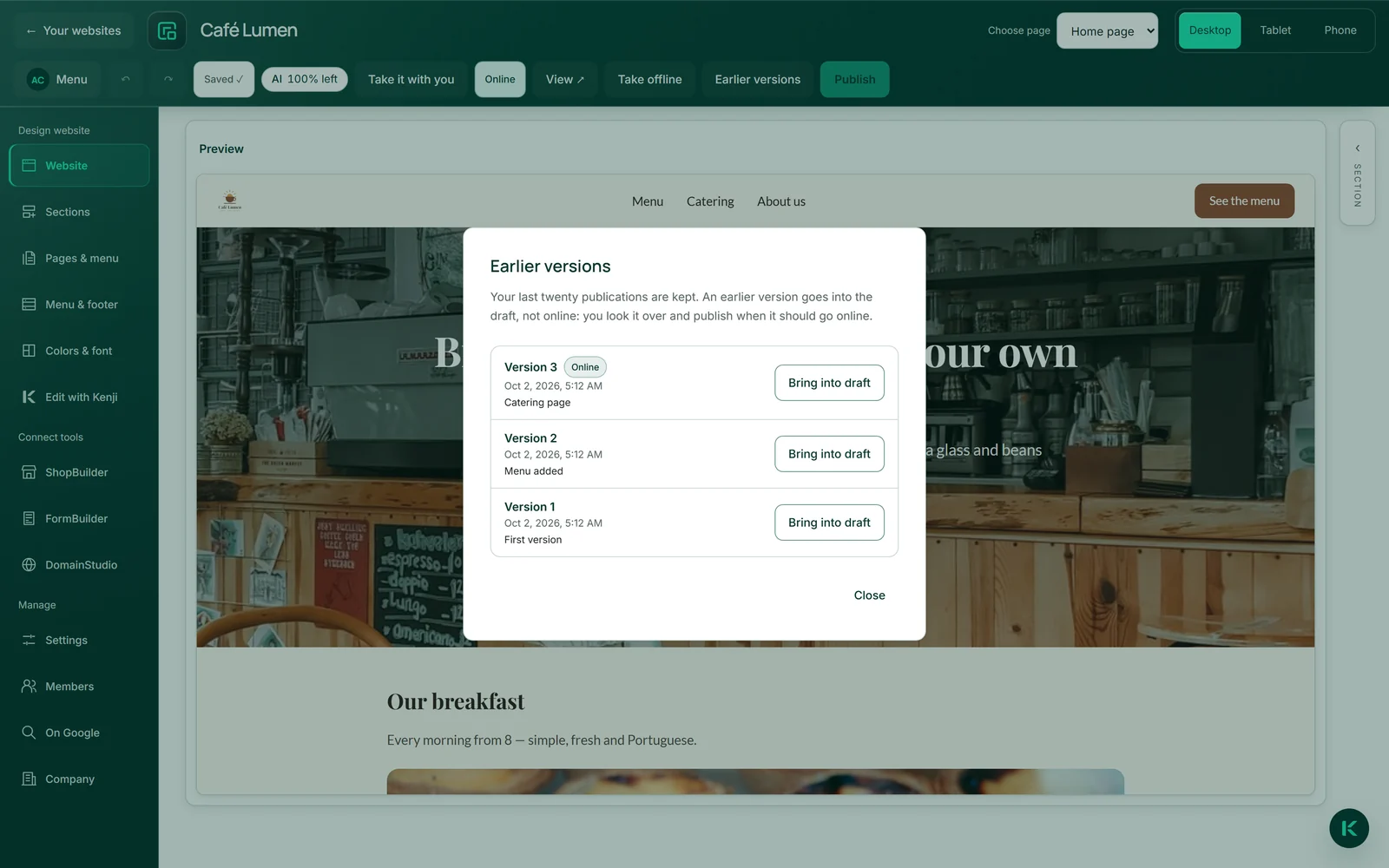Open Members page
The height and width of the screenshot is (868, 1389).
79,687
